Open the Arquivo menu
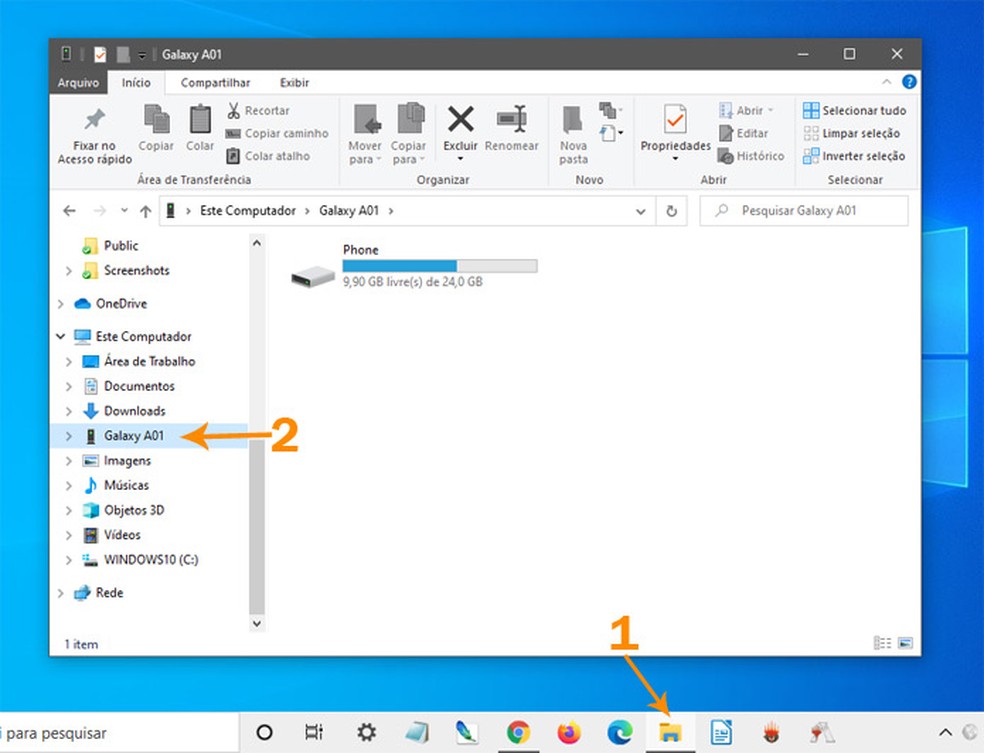 pyautogui.click(x=78, y=83)
